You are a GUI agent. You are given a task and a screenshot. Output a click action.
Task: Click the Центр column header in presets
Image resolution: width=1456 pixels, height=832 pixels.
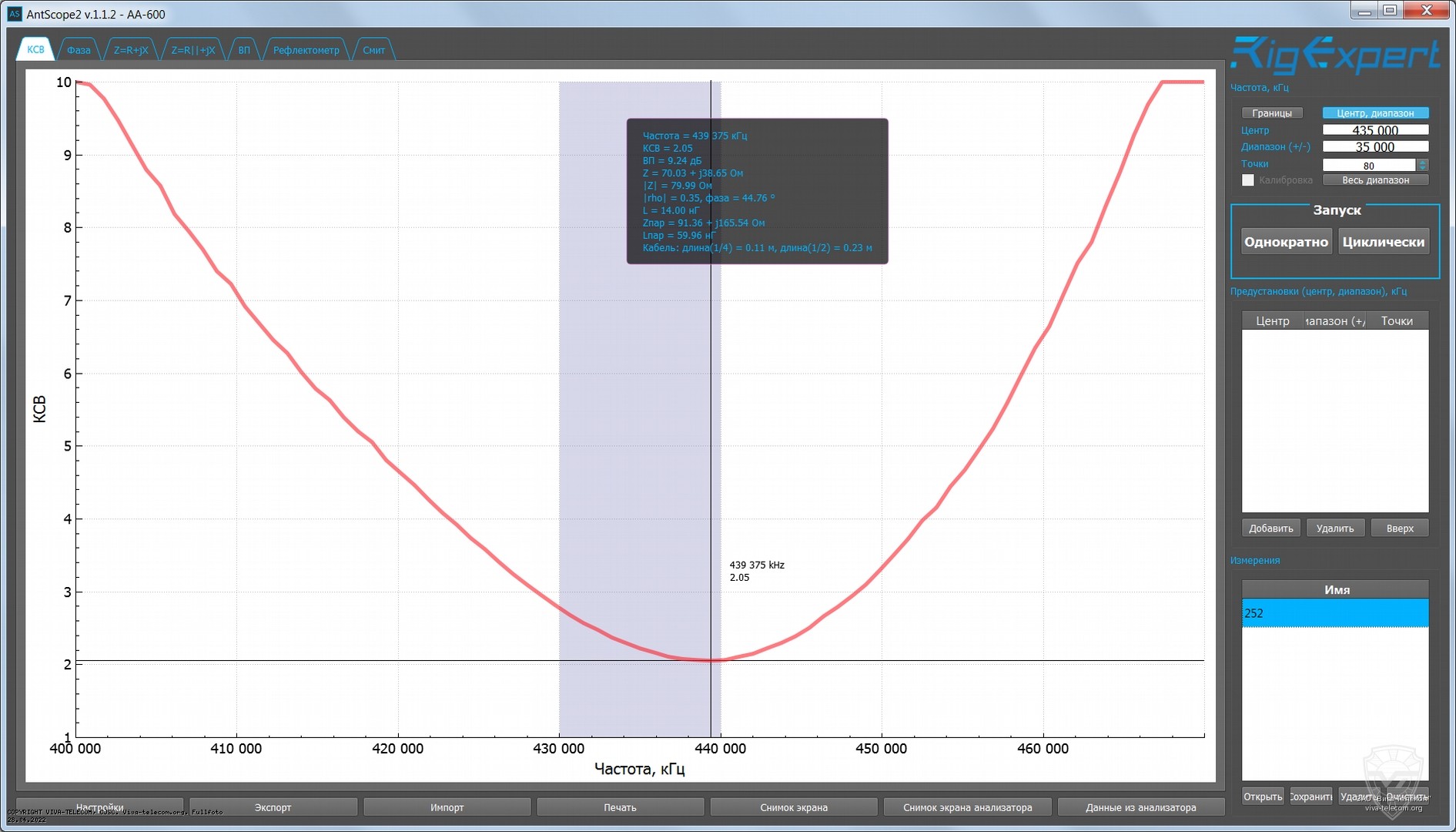1272,321
